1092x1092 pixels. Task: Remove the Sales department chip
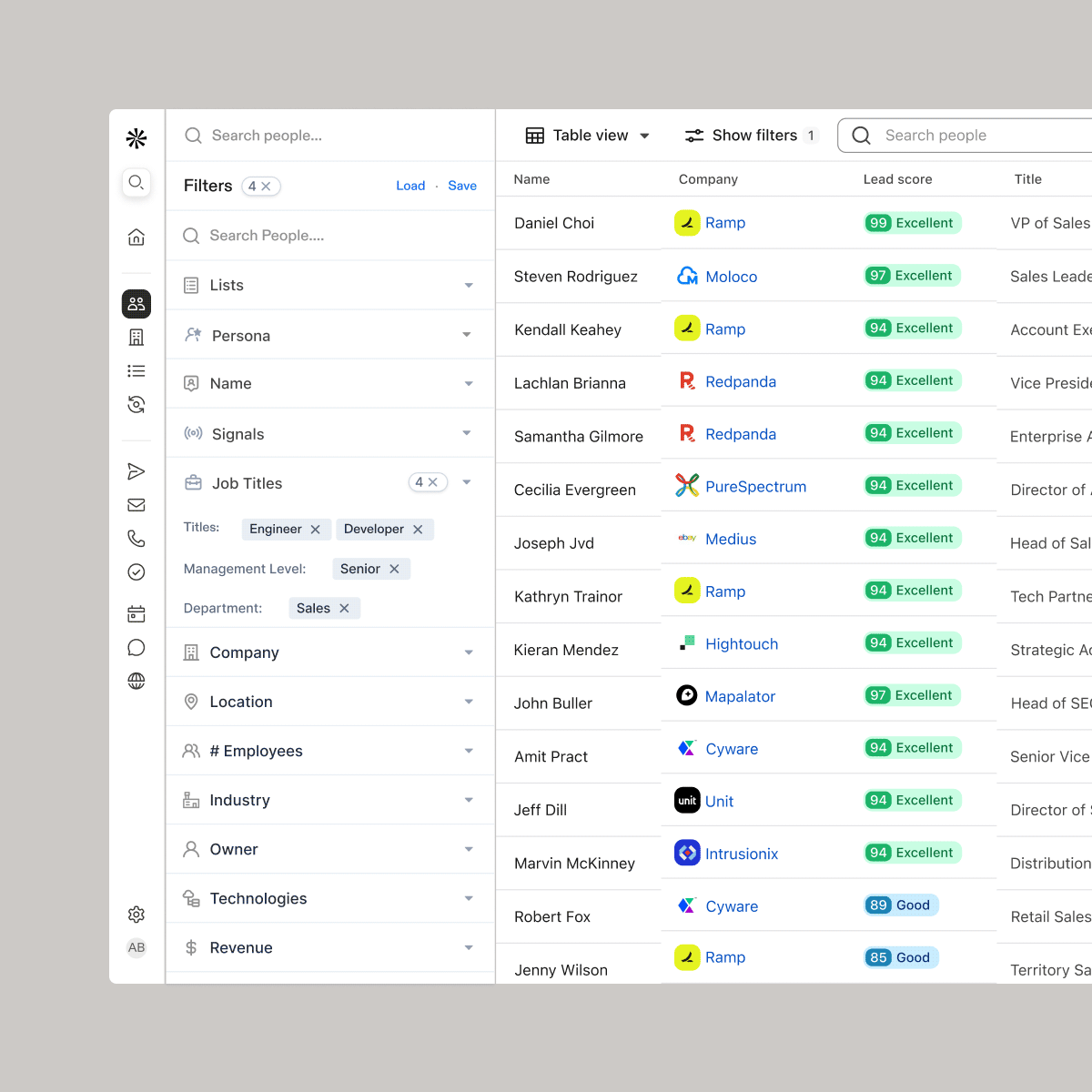point(344,609)
